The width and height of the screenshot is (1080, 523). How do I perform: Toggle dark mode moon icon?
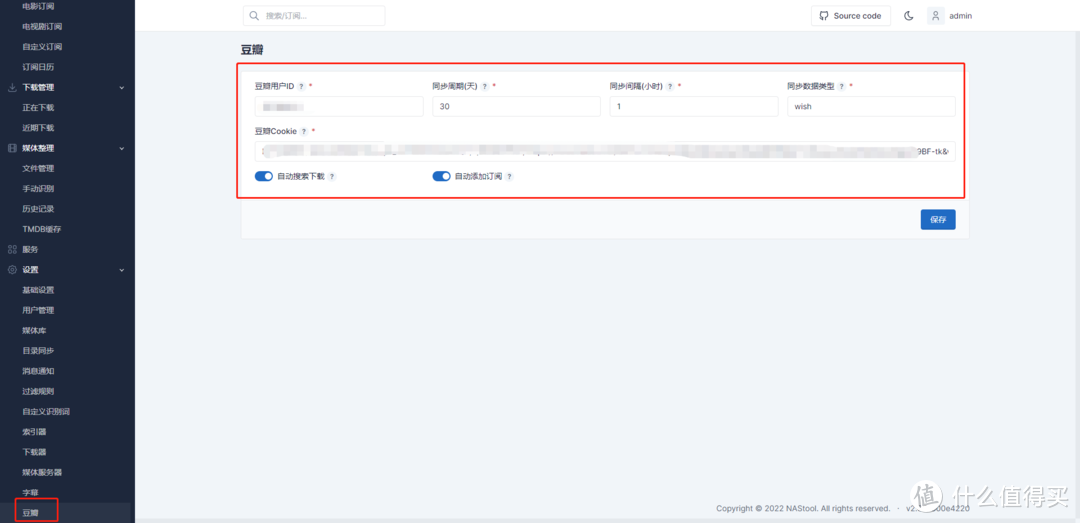coord(908,16)
